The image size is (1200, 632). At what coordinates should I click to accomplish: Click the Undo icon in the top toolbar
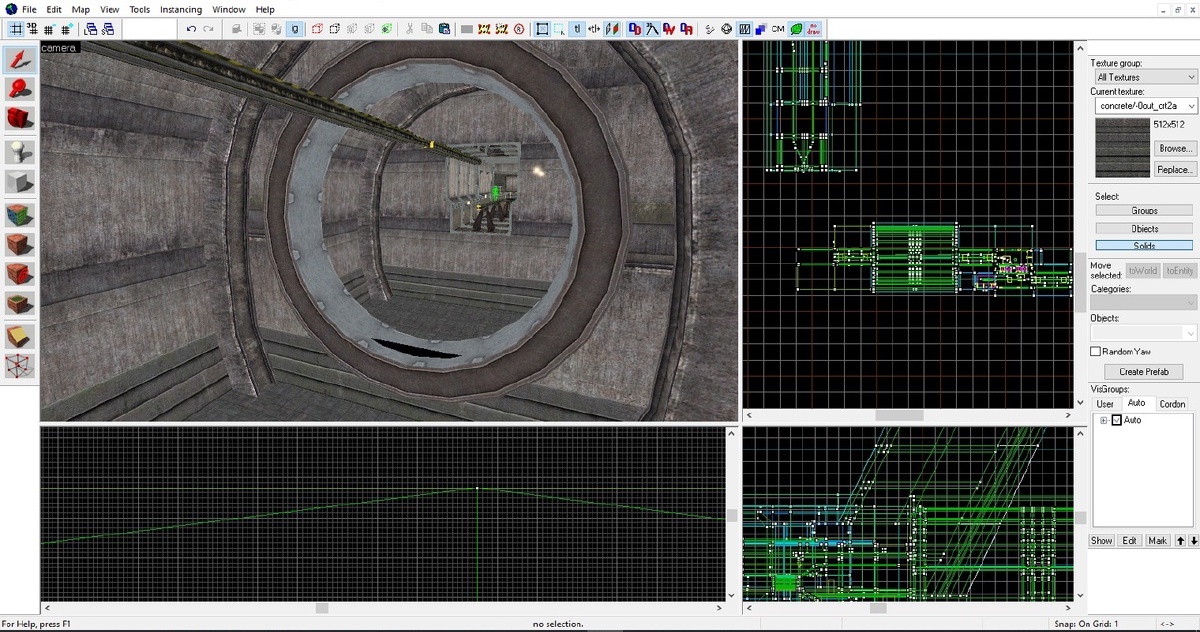tap(190, 29)
